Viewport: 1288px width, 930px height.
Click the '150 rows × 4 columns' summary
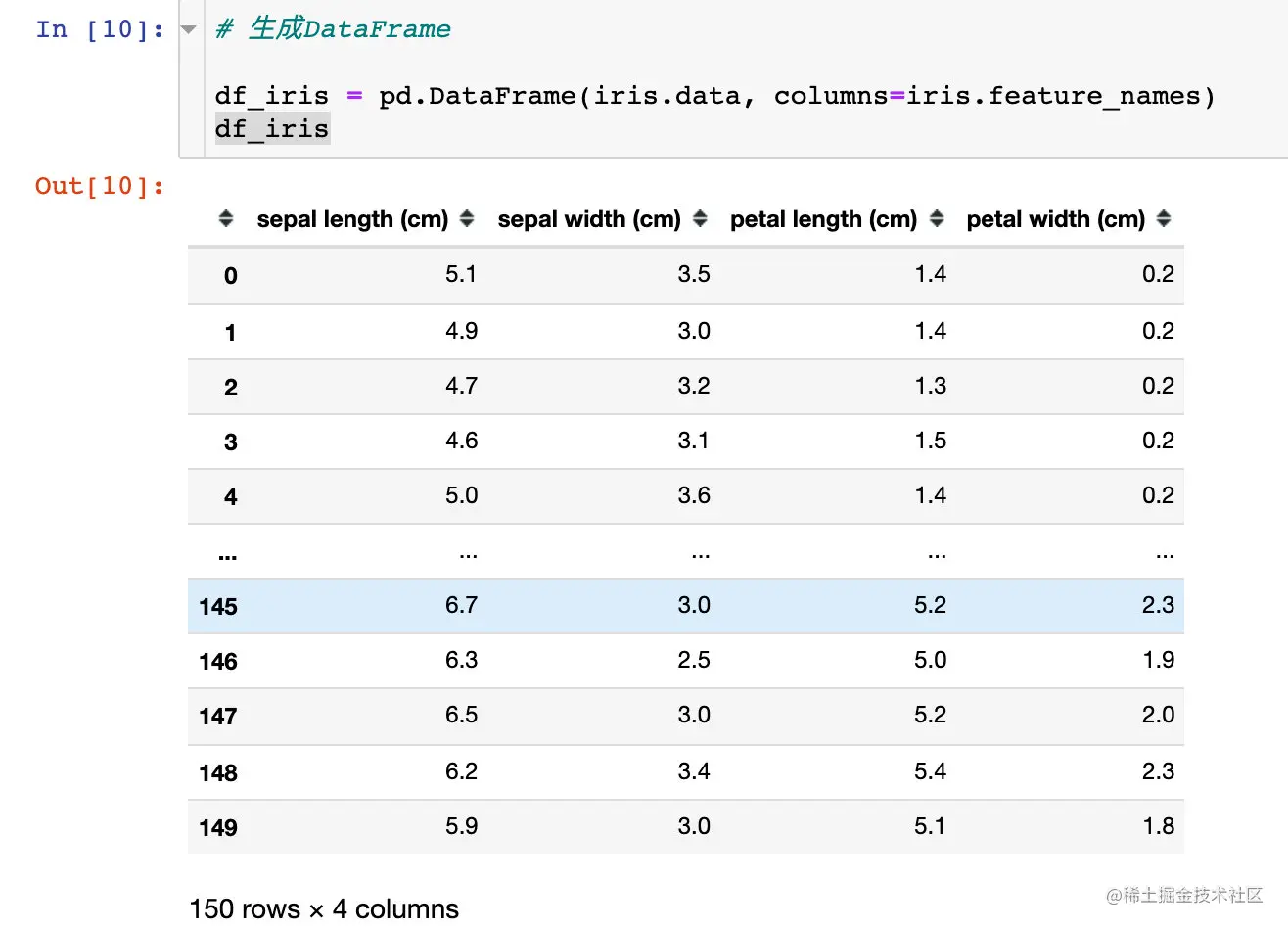pyautogui.click(x=324, y=909)
